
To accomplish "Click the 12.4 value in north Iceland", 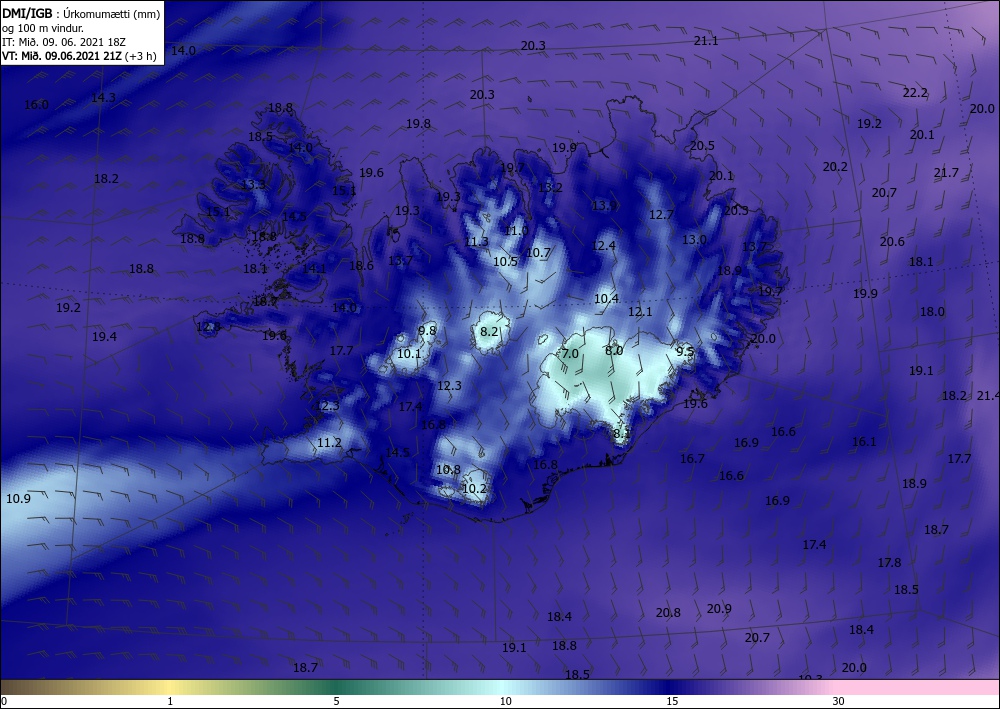I will tap(604, 245).
